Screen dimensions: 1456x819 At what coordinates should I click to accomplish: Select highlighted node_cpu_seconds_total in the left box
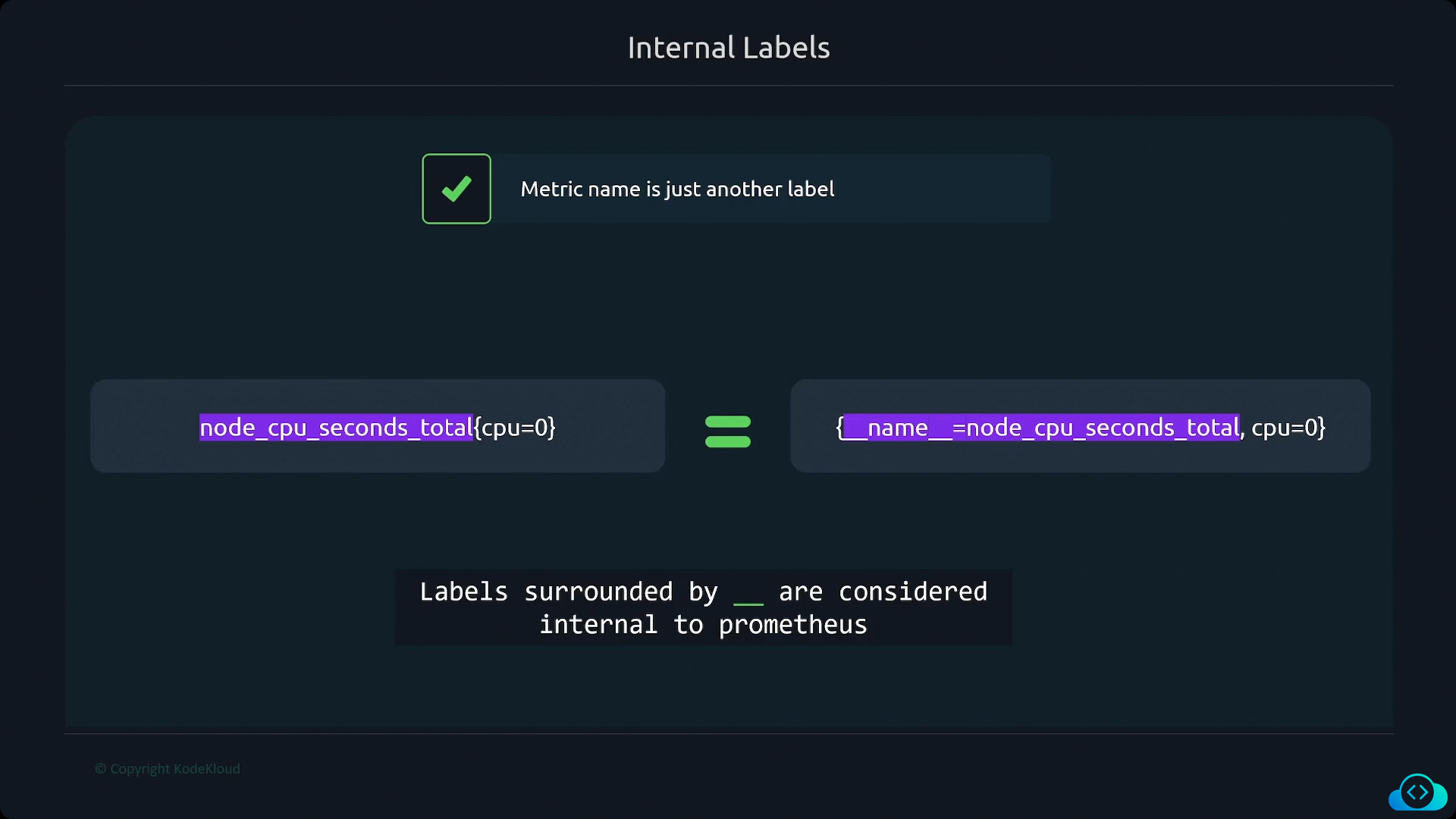pyautogui.click(x=336, y=427)
